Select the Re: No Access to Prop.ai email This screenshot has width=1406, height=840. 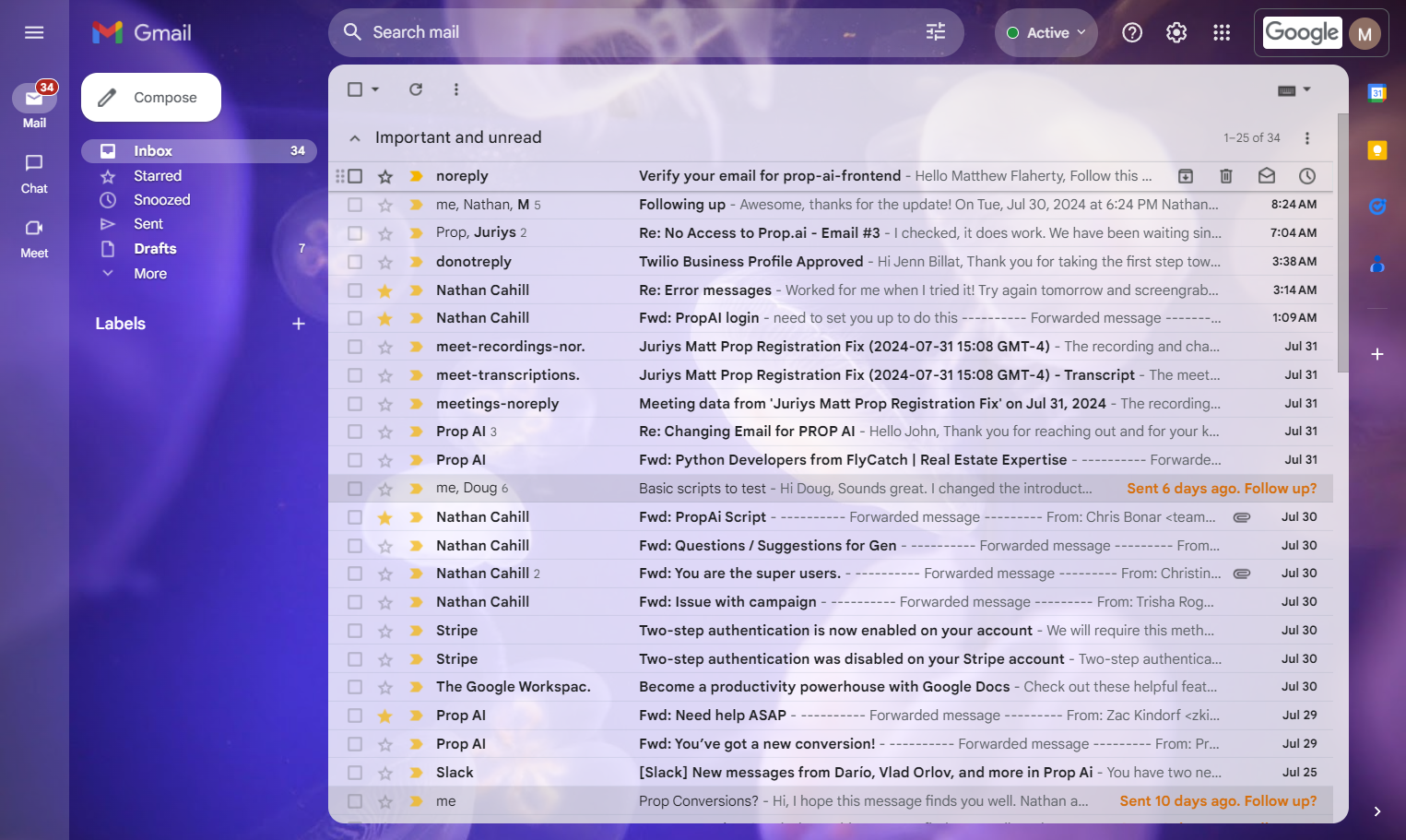coord(355,232)
